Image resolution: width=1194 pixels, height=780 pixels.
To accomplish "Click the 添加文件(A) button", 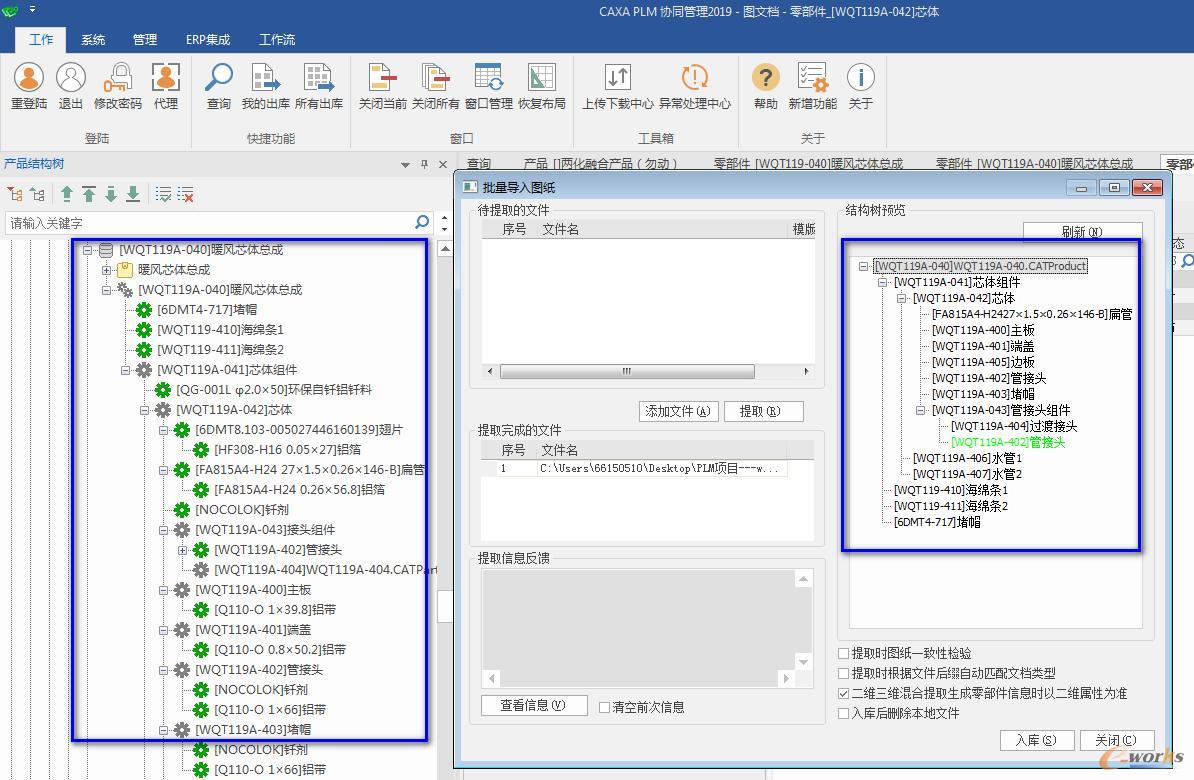I will coord(678,411).
